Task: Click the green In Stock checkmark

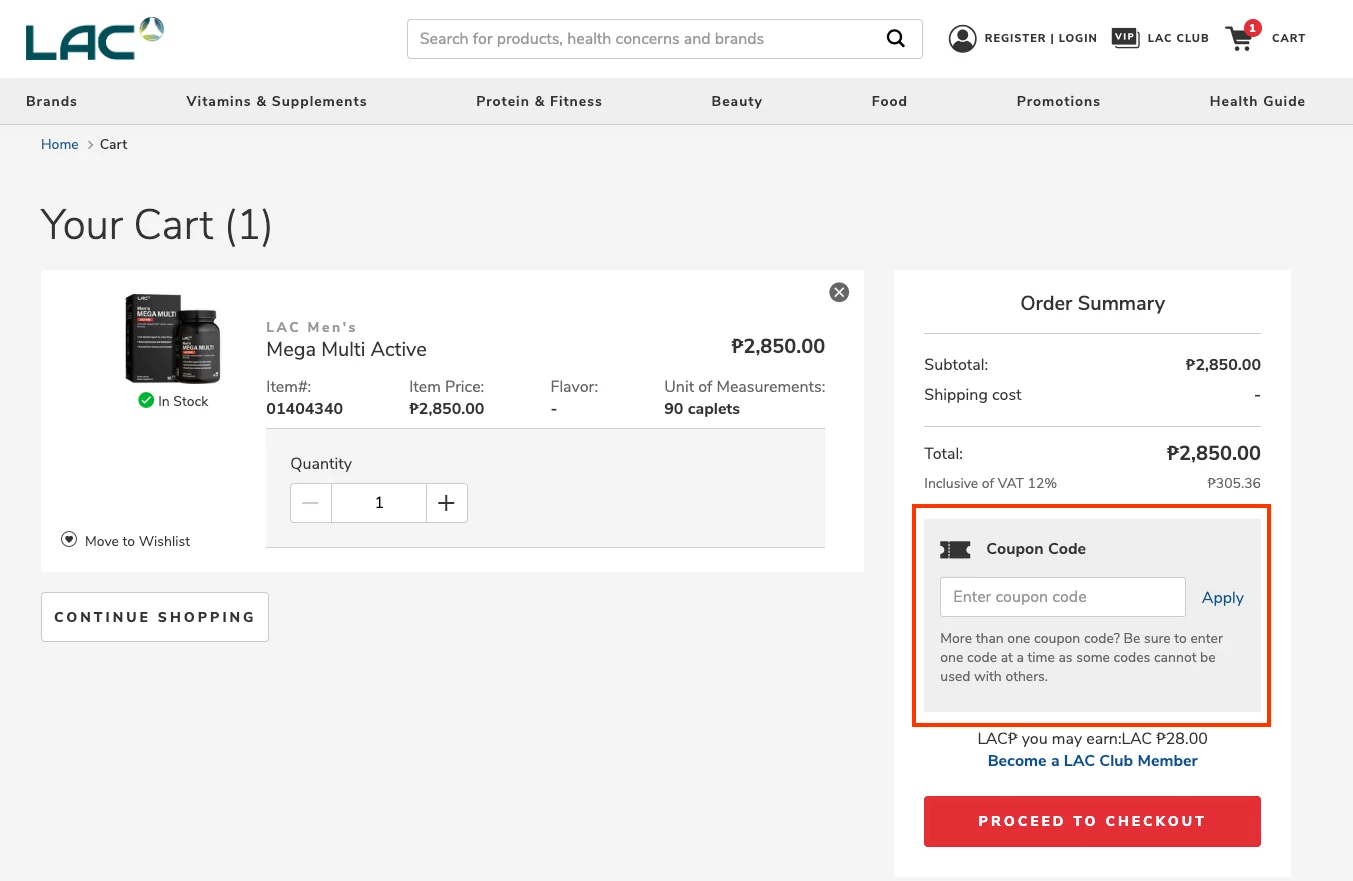Action: pyautogui.click(x=146, y=401)
